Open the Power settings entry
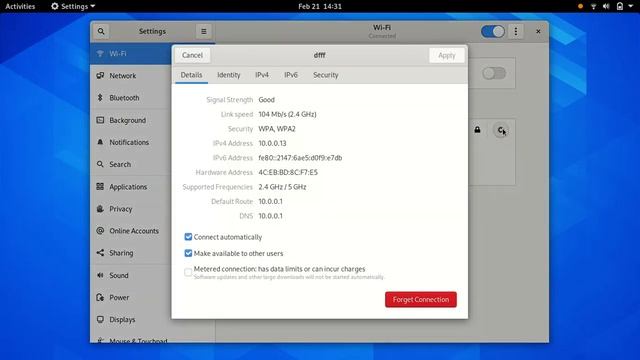The width and height of the screenshot is (640, 360). [x=132, y=297]
